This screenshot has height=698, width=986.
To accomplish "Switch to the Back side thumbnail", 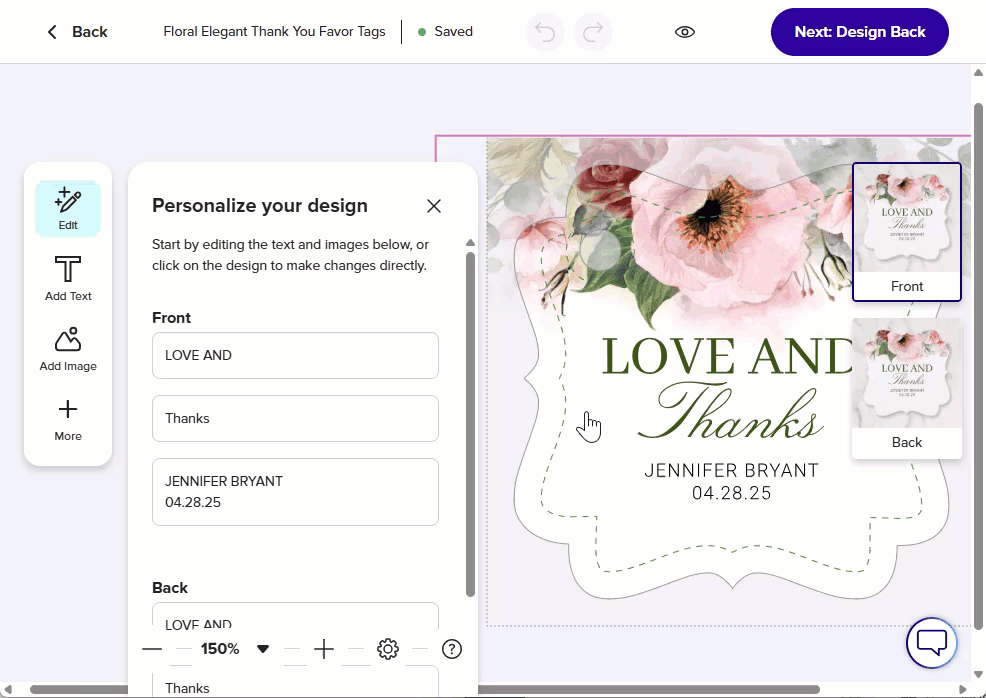I will tap(906, 388).
